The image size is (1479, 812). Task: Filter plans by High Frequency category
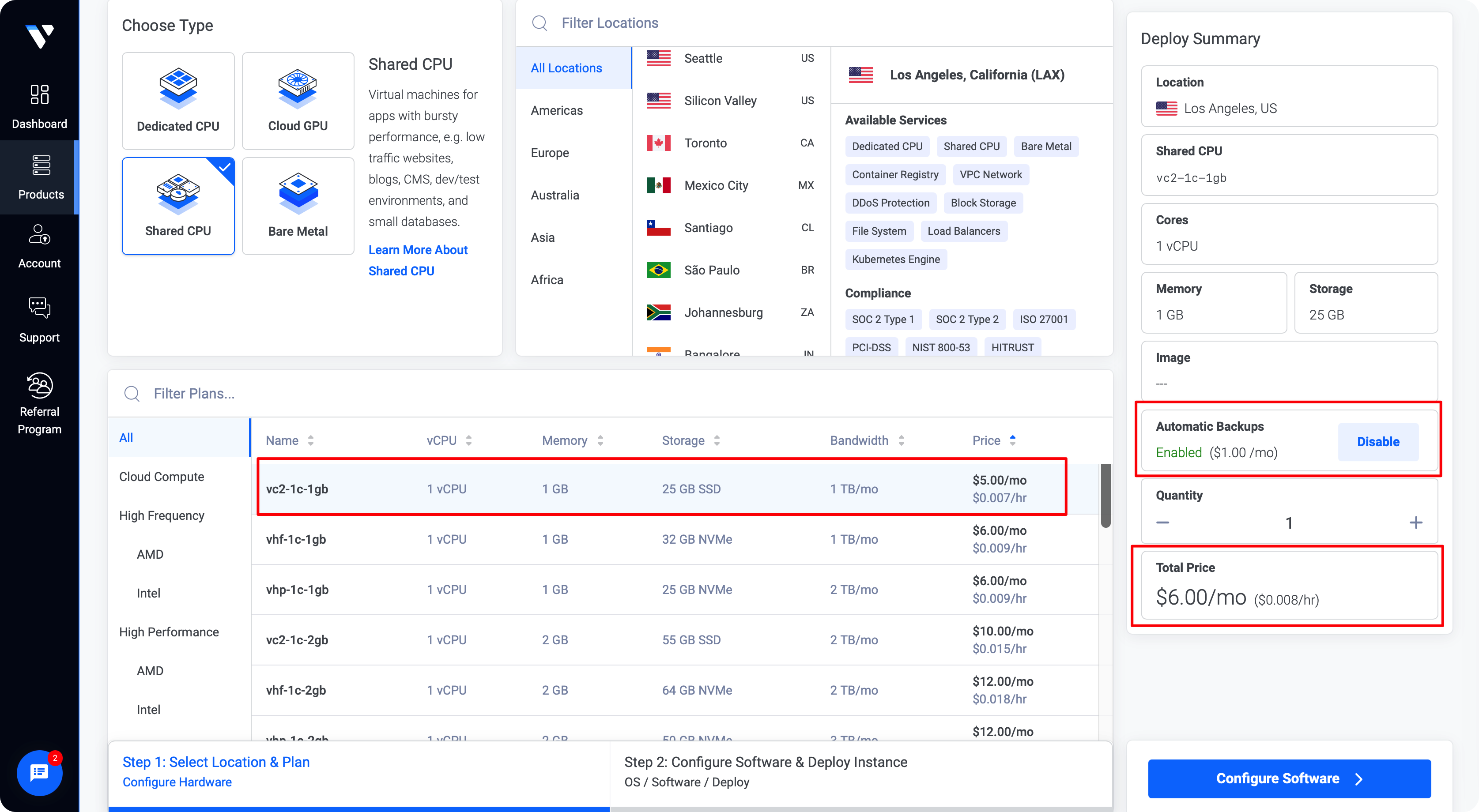point(161,515)
